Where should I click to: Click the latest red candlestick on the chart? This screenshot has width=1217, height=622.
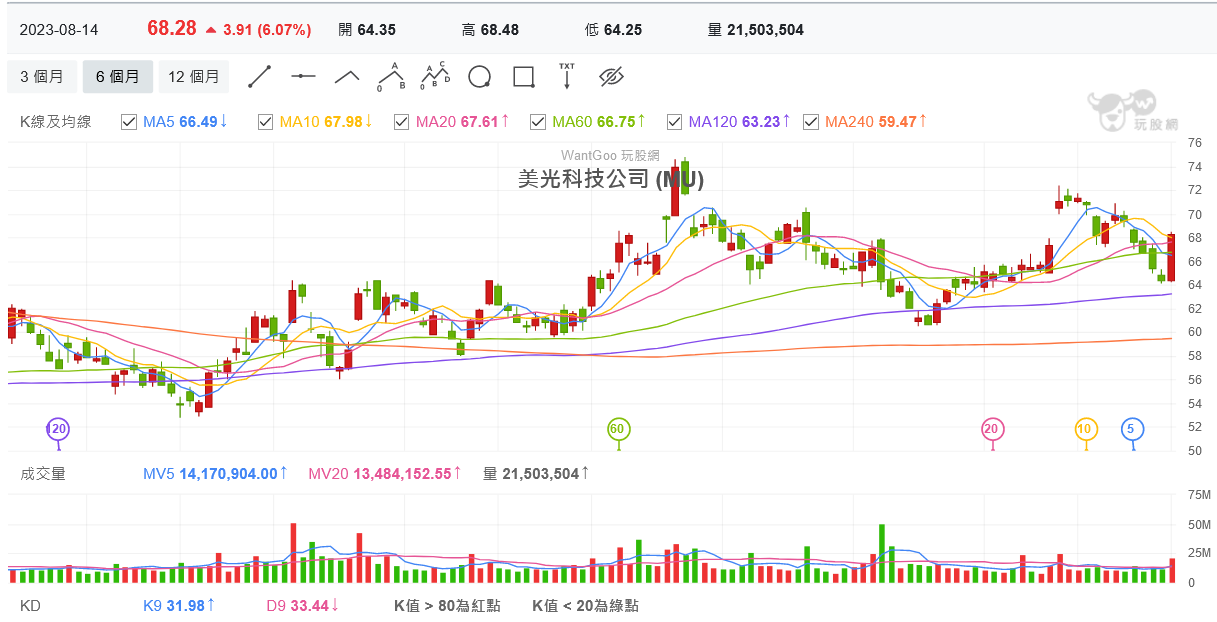click(1171, 257)
